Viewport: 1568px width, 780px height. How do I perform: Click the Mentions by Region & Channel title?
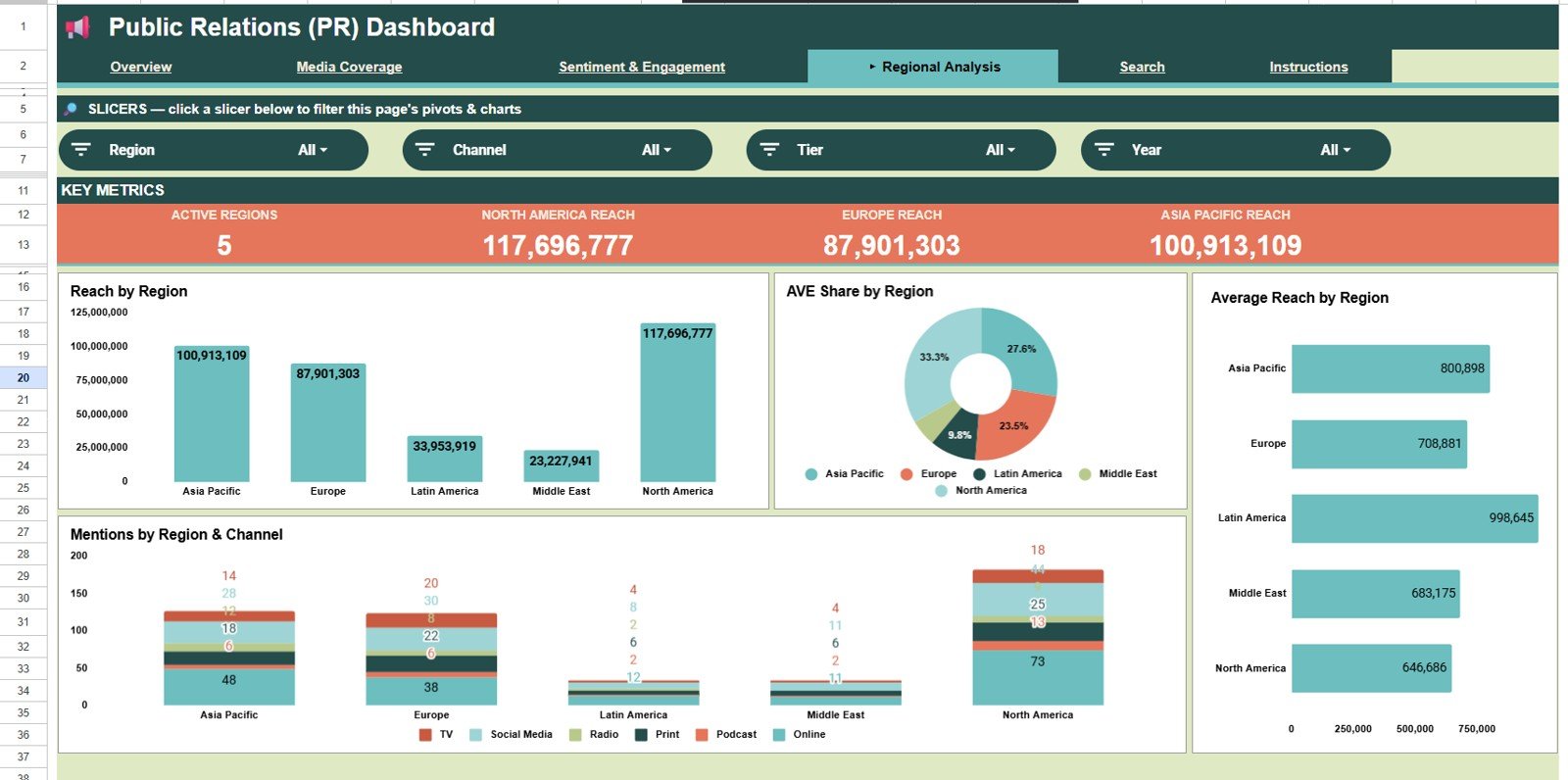[x=176, y=534]
